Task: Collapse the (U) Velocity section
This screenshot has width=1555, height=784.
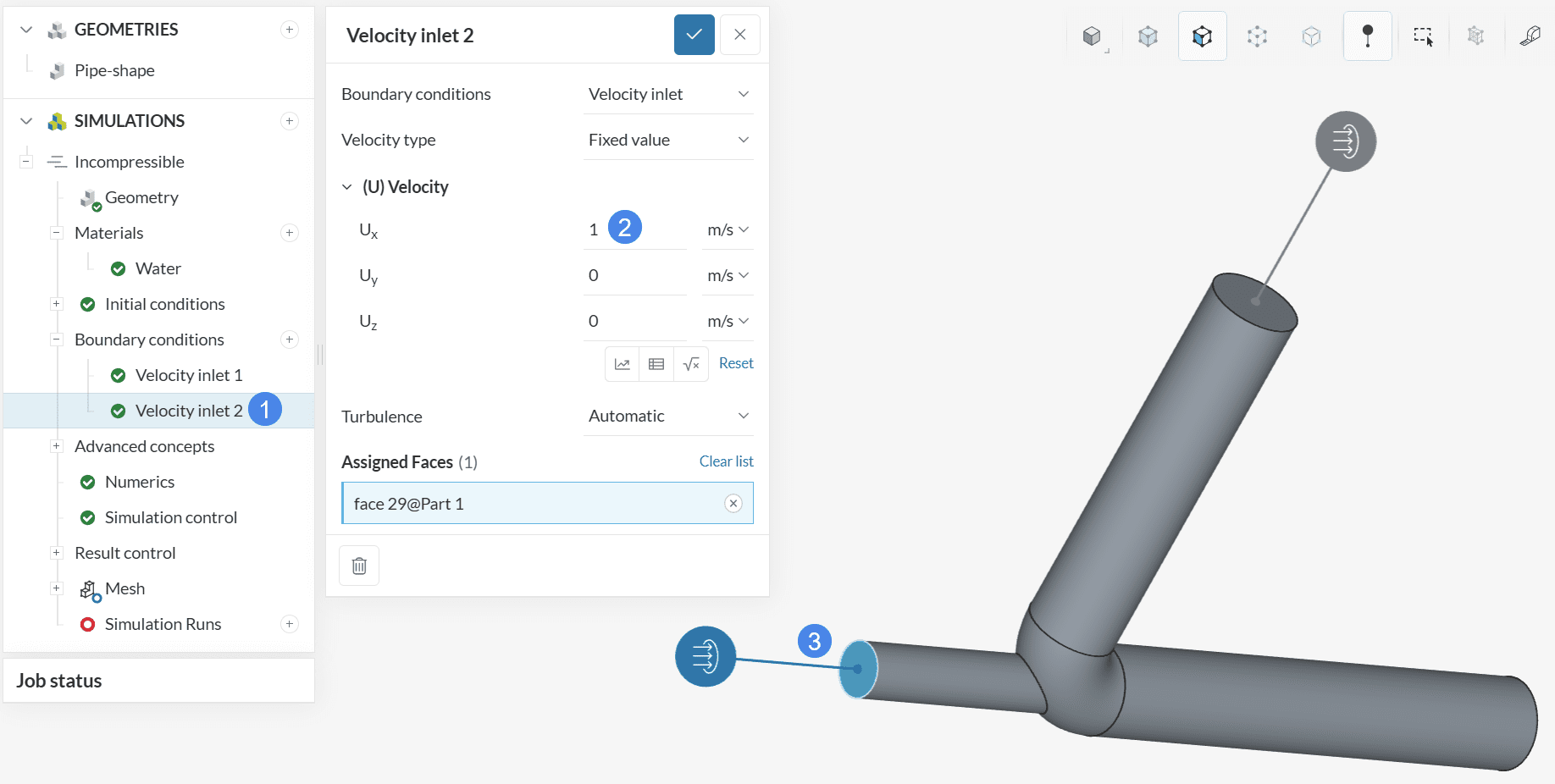Action: (347, 187)
